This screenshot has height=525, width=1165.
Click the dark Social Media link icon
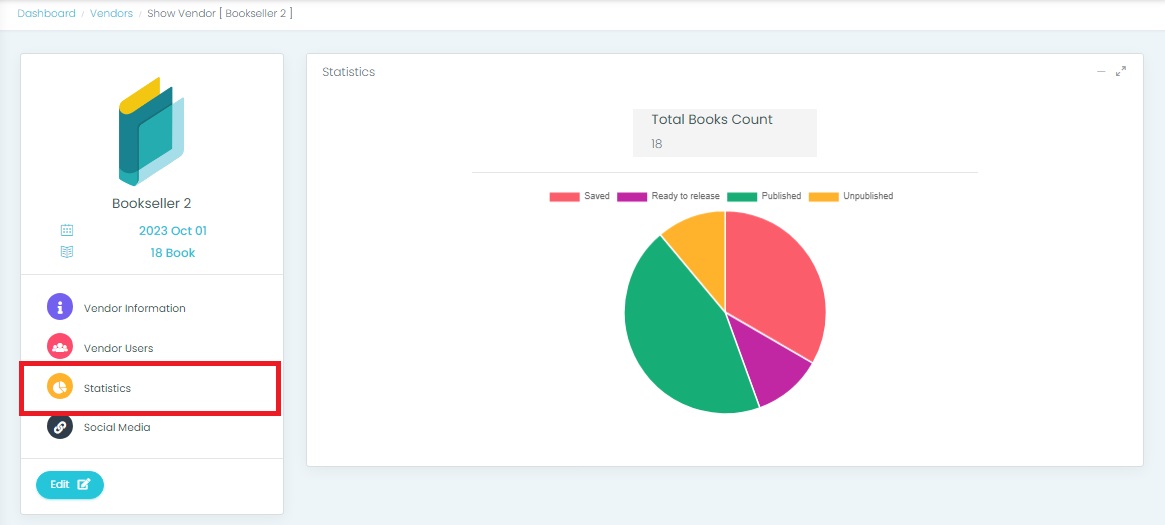tap(60, 426)
